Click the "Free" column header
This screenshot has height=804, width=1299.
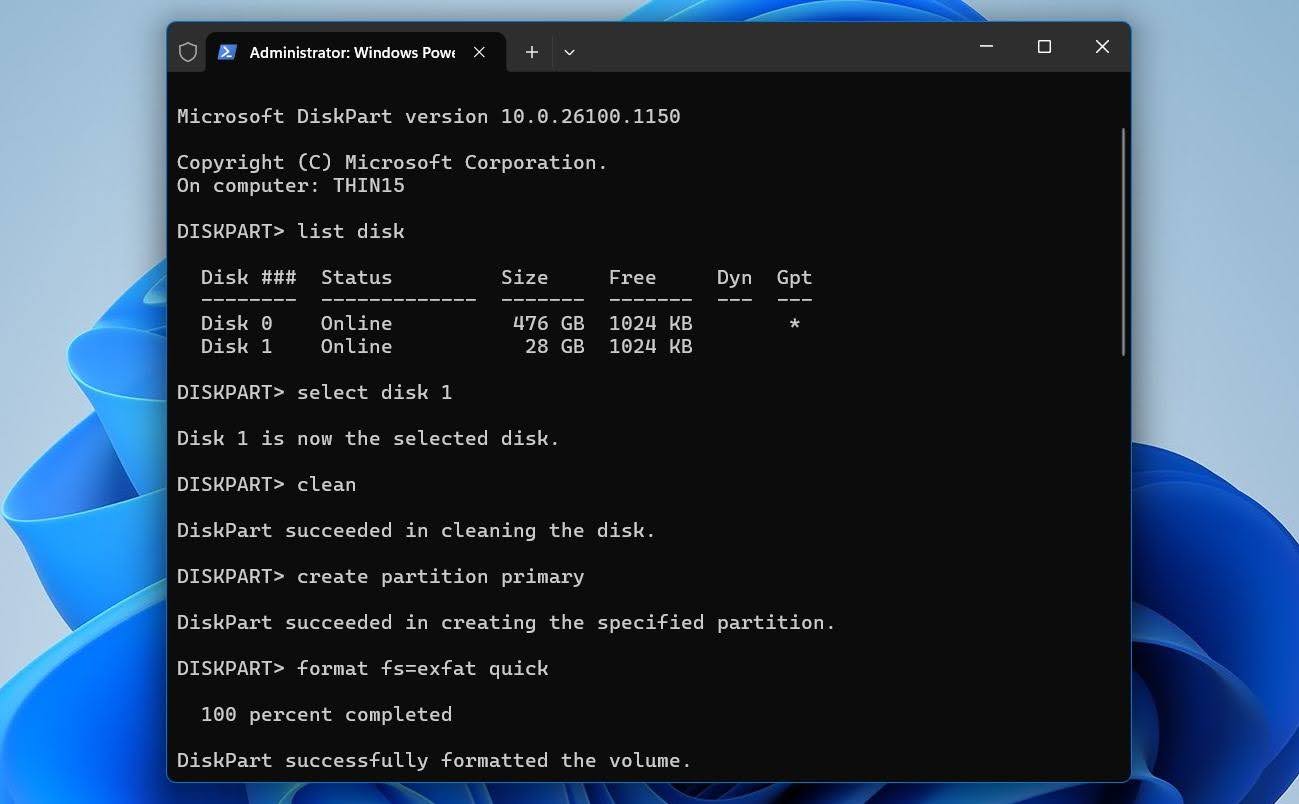(633, 277)
